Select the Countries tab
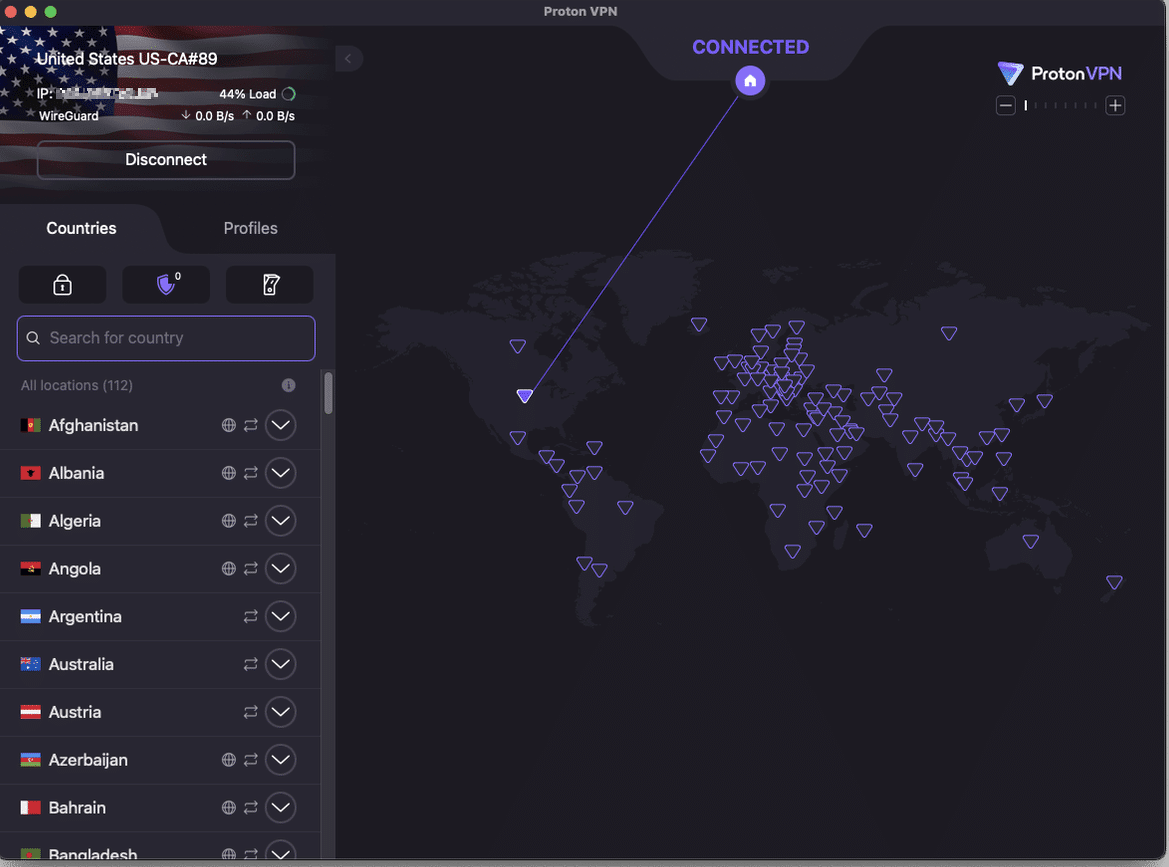This screenshot has height=867, width=1169. [x=81, y=228]
